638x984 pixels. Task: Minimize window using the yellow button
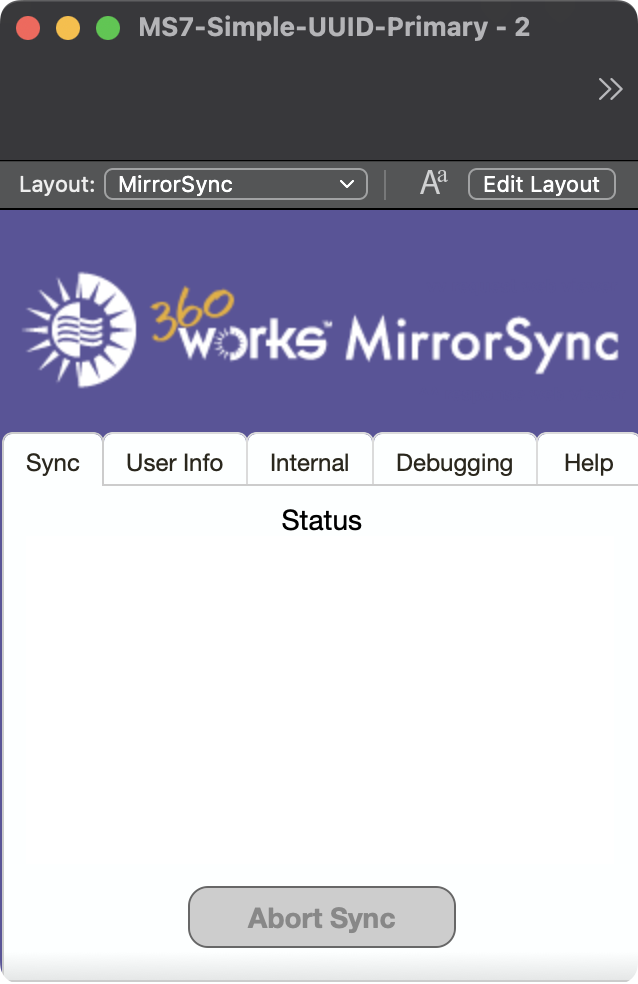click(68, 28)
